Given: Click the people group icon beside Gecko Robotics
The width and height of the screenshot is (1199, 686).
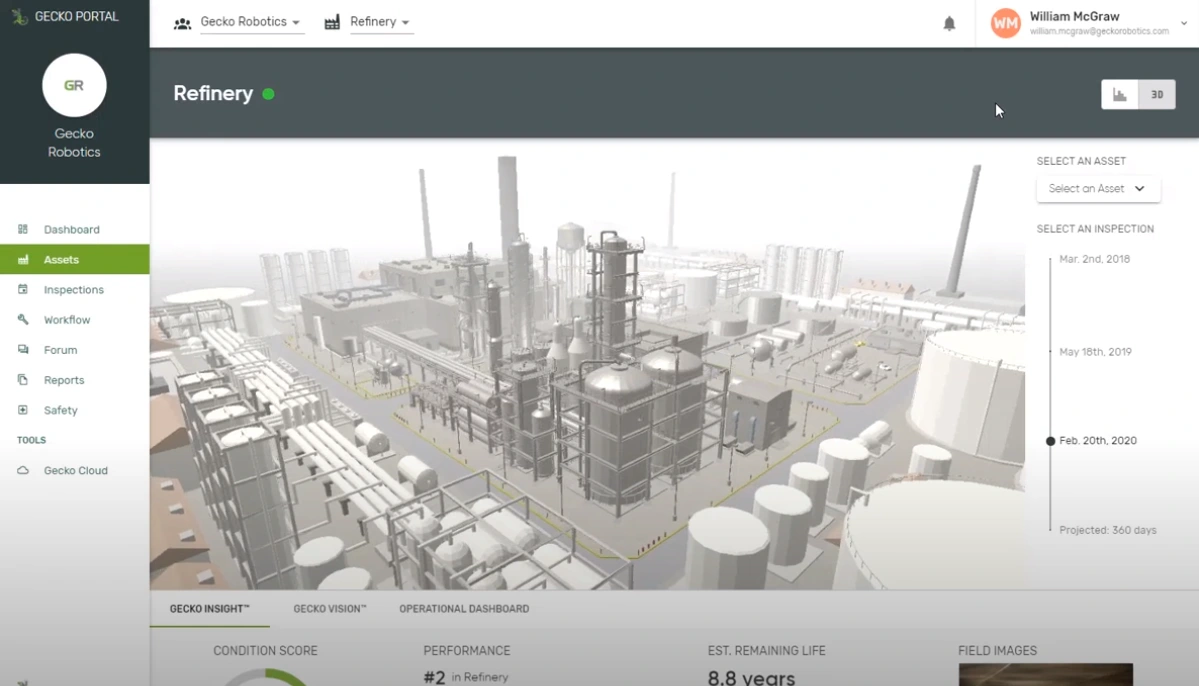Looking at the screenshot, I should click(x=182, y=23).
